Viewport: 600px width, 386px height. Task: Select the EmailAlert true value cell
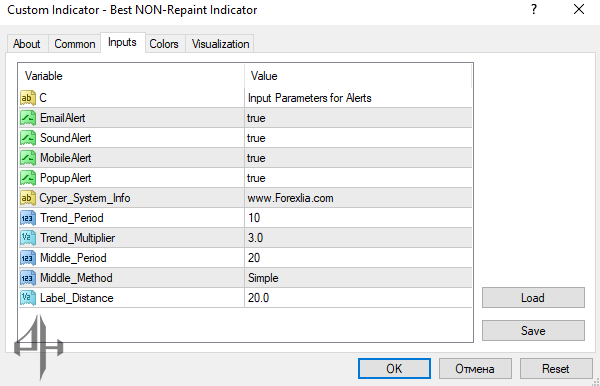[x=358, y=118]
